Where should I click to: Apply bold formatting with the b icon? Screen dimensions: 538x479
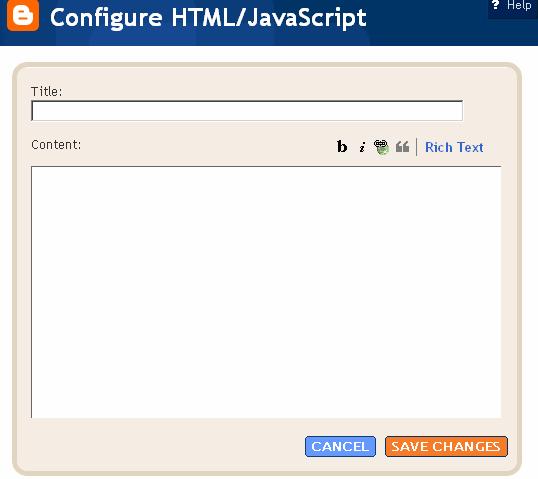342,147
